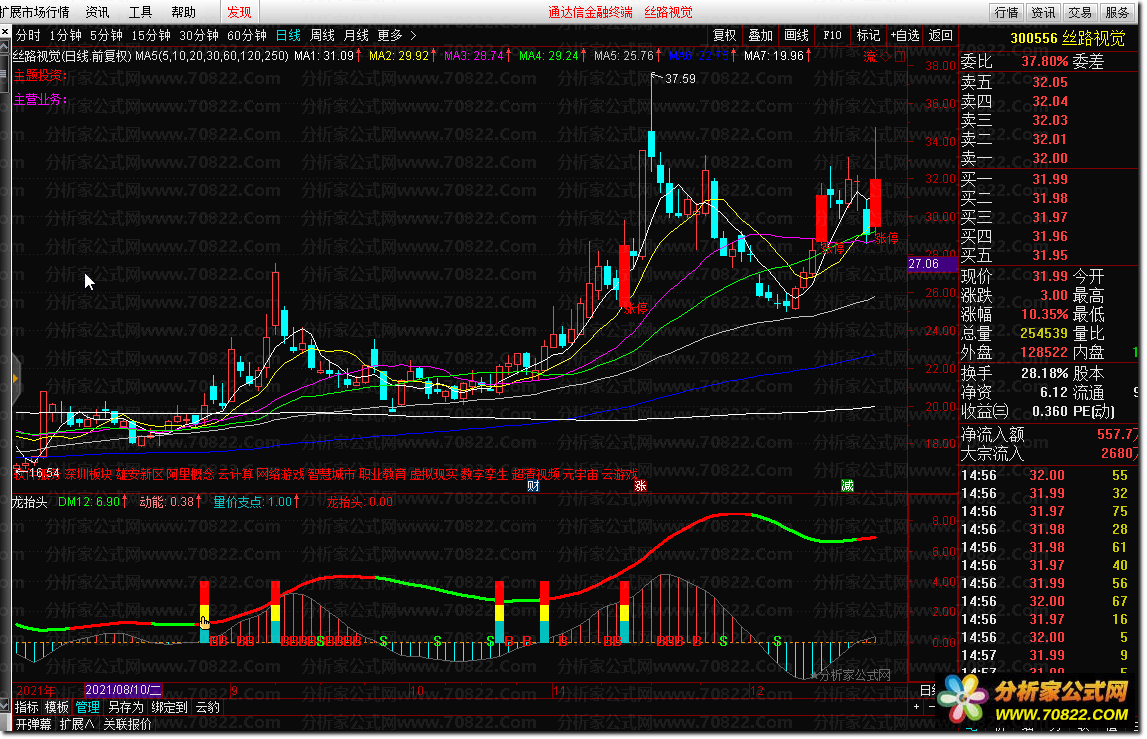Click the 财 financial marker icon
The image size is (1147, 739).
pyautogui.click(x=533, y=486)
